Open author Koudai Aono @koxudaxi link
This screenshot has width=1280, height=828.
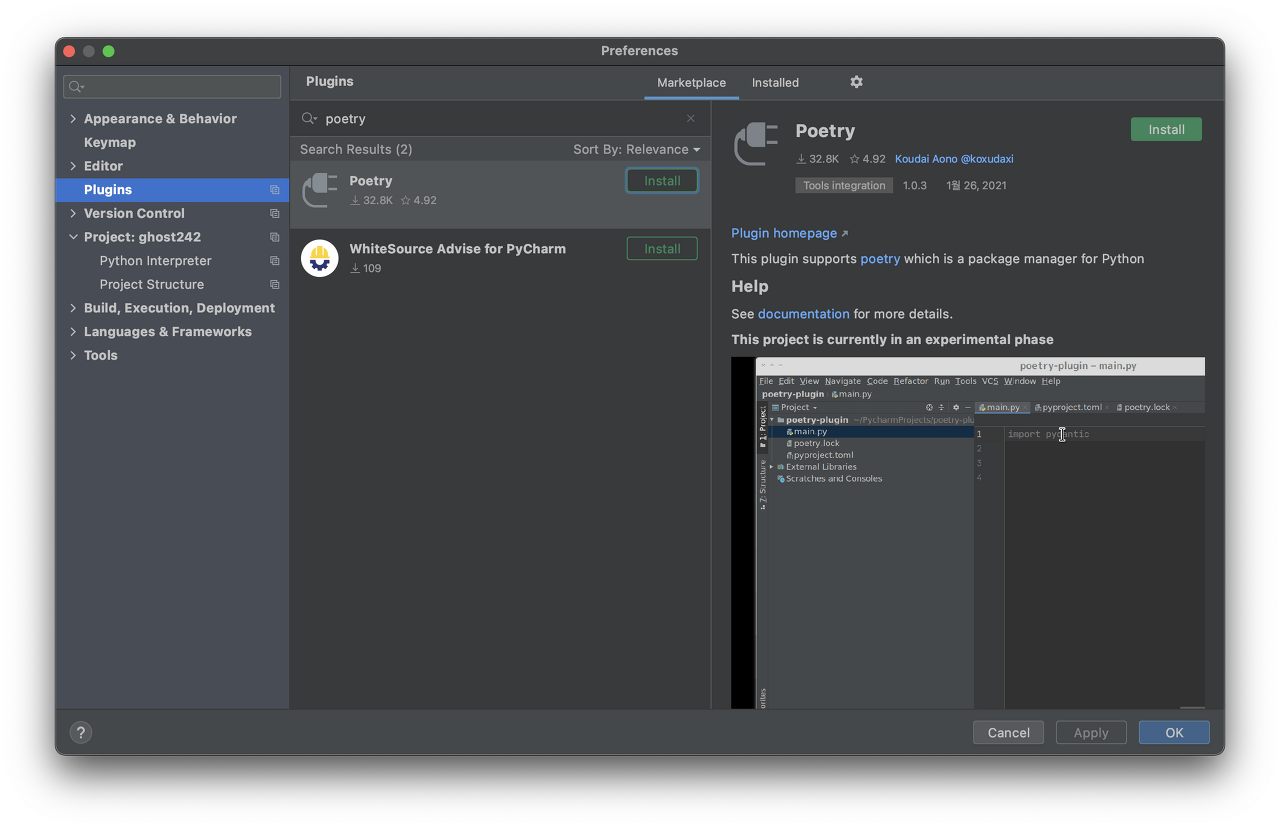click(954, 159)
